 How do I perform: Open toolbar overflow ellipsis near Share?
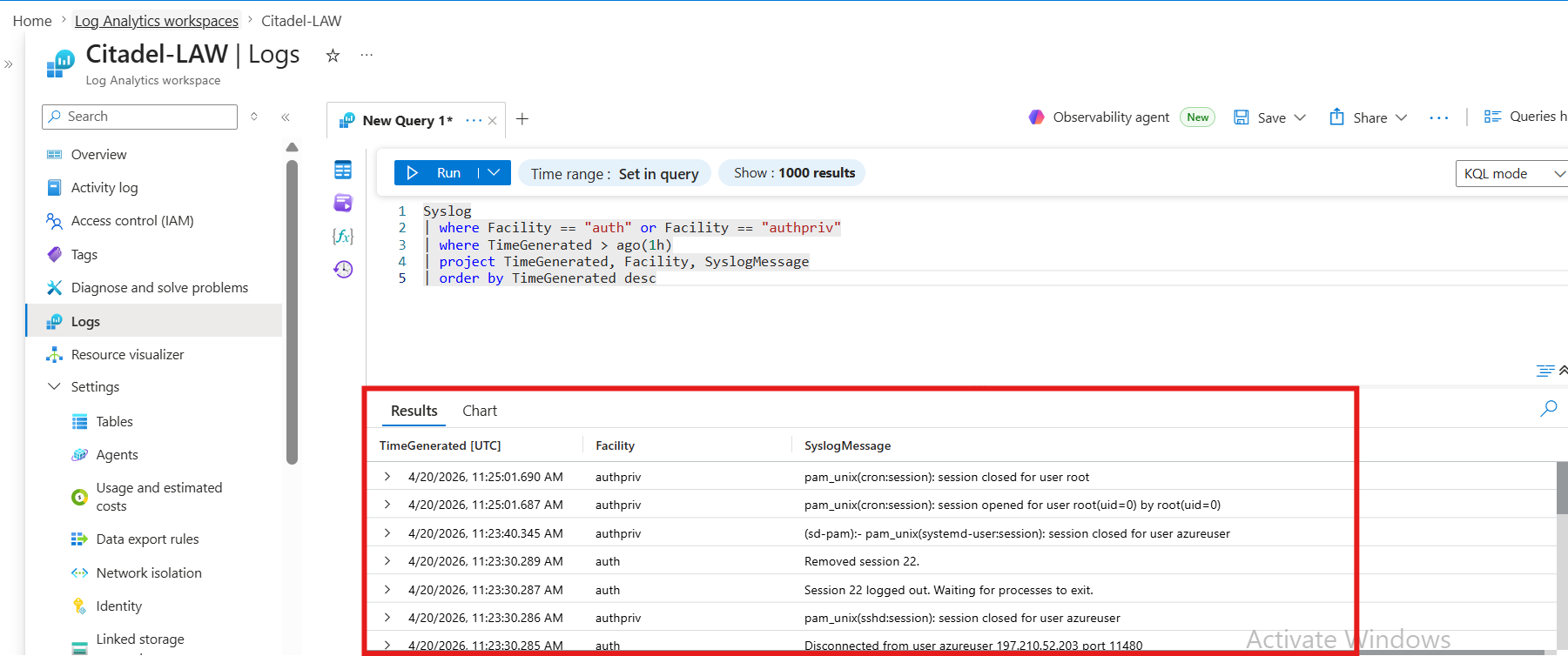pyautogui.click(x=1439, y=117)
